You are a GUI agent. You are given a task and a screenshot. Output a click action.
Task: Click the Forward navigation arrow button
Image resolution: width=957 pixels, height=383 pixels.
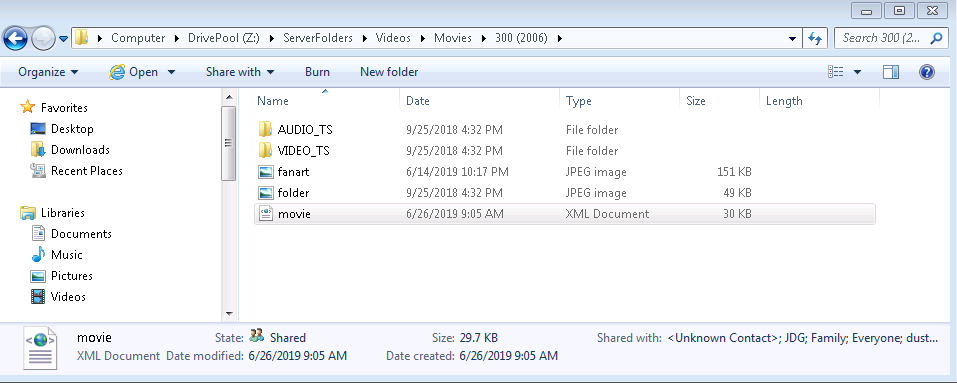coord(43,38)
